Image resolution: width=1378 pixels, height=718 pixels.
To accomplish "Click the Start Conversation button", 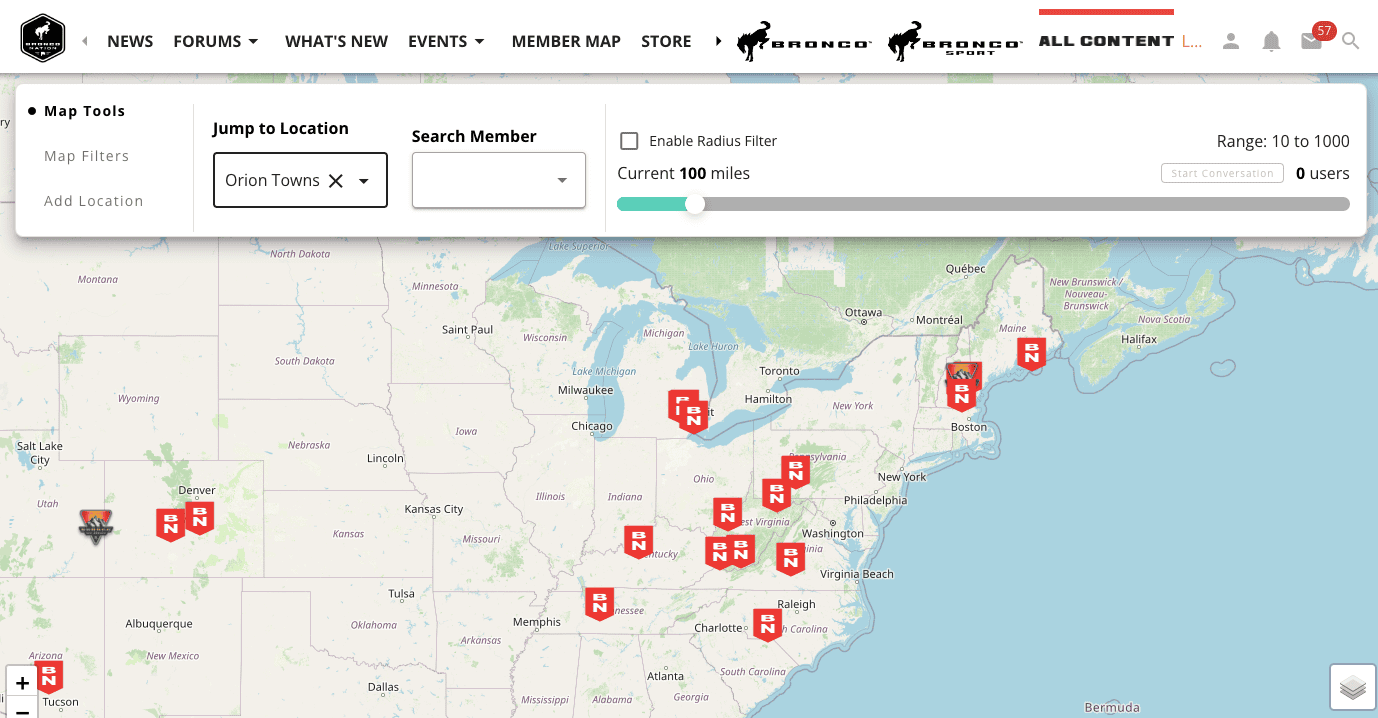I will click(x=1222, y=173).
